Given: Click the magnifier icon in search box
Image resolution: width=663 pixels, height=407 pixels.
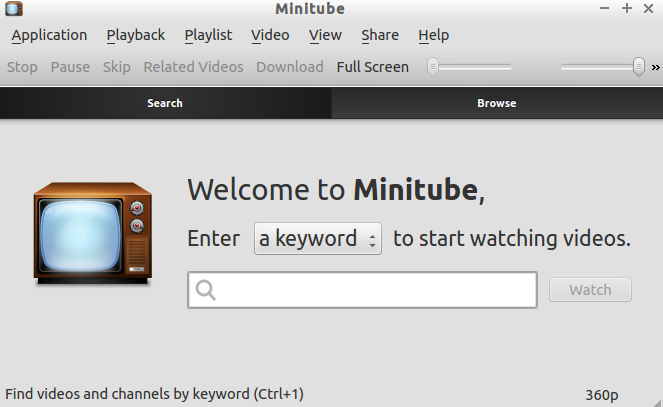Looking at the screenshot, I should pos(206,290).
